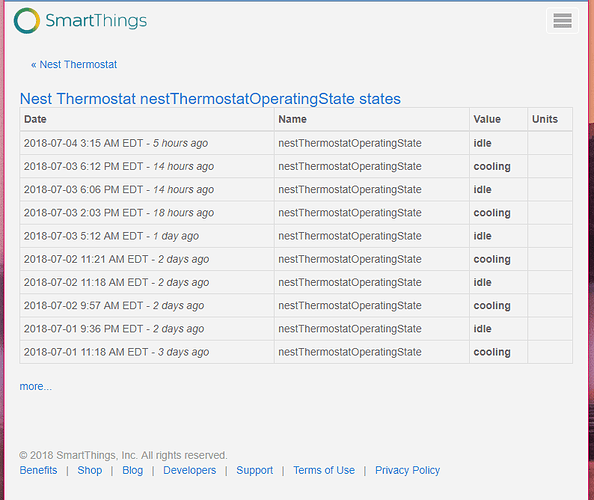Visit the Blog footer link
Image resolution: width=594 pixels, height=500 pixels.
[x=133, y=470]
